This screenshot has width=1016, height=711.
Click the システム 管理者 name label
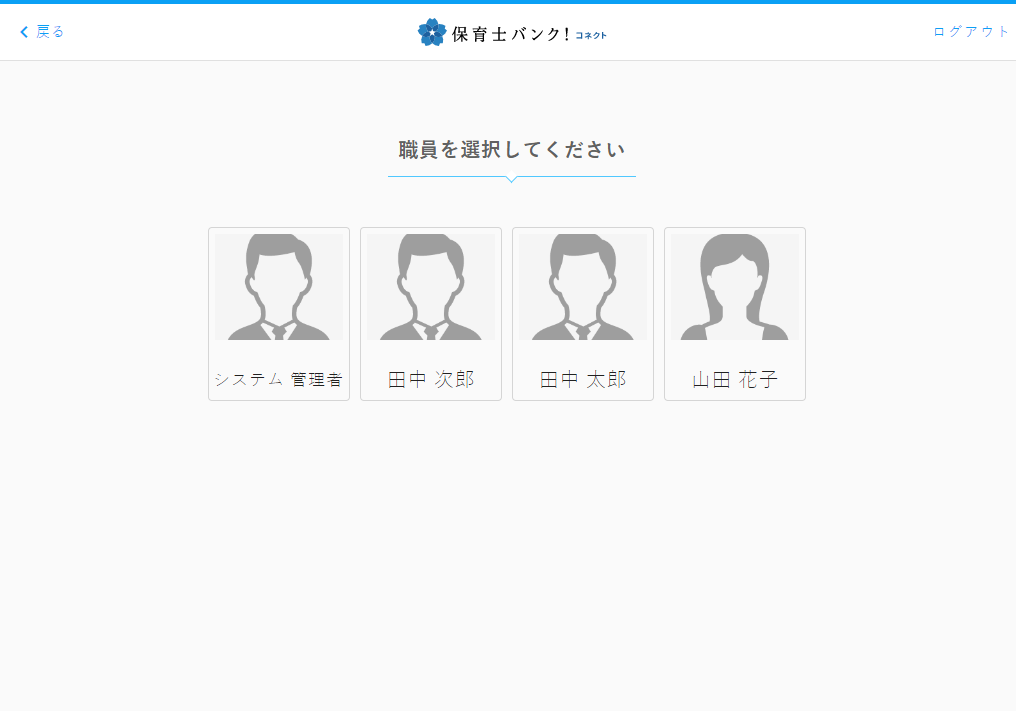(x=279, y=380)
